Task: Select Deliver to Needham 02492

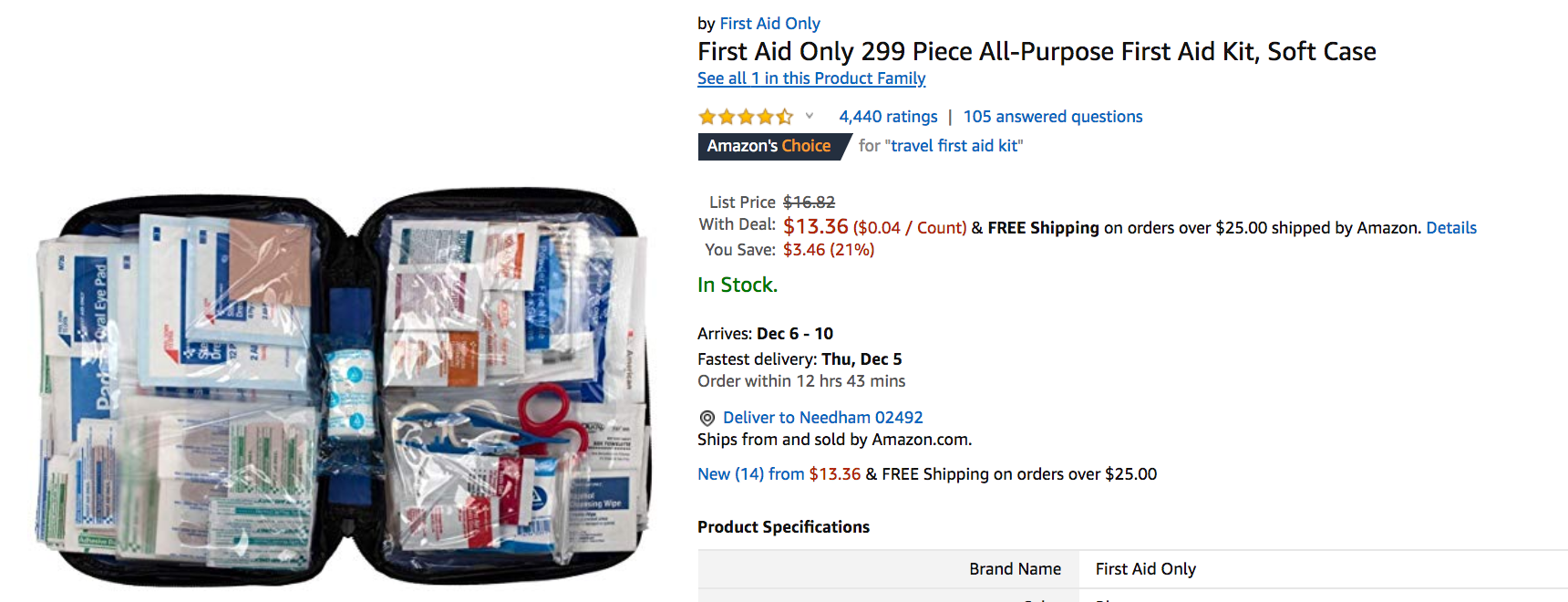Action: tap(822, 418)
